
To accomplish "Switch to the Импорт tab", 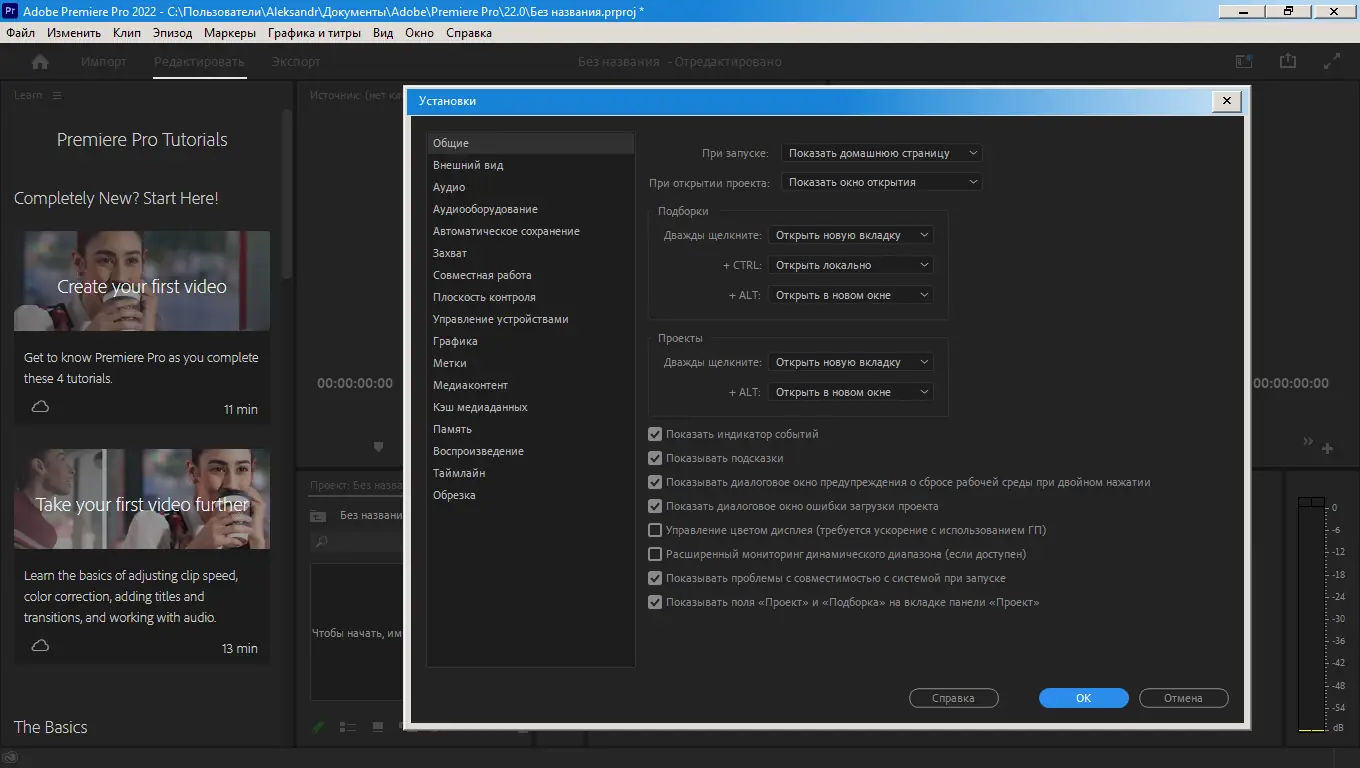I will [104, 62].
